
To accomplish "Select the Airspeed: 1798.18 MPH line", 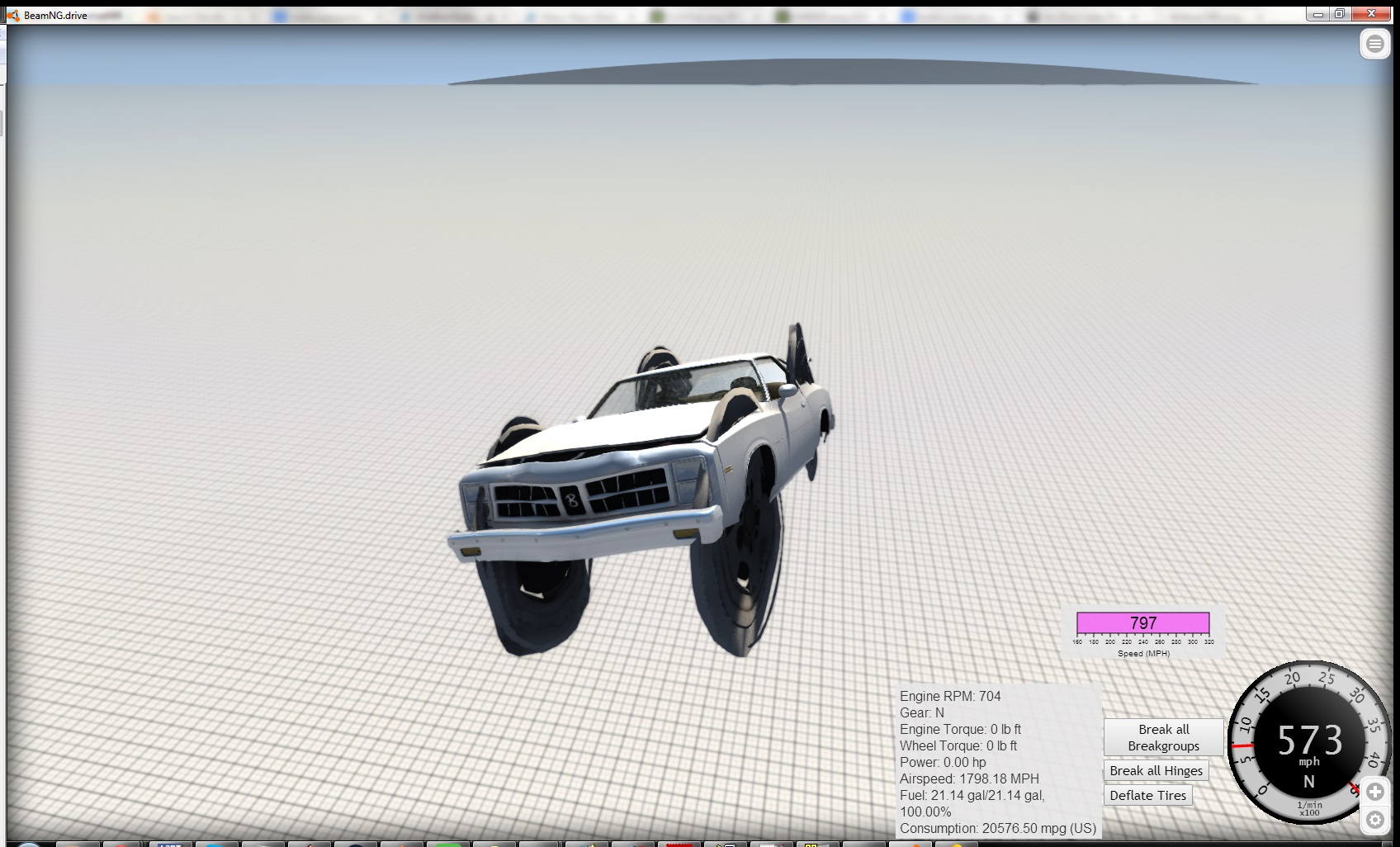I will point(969,778).
